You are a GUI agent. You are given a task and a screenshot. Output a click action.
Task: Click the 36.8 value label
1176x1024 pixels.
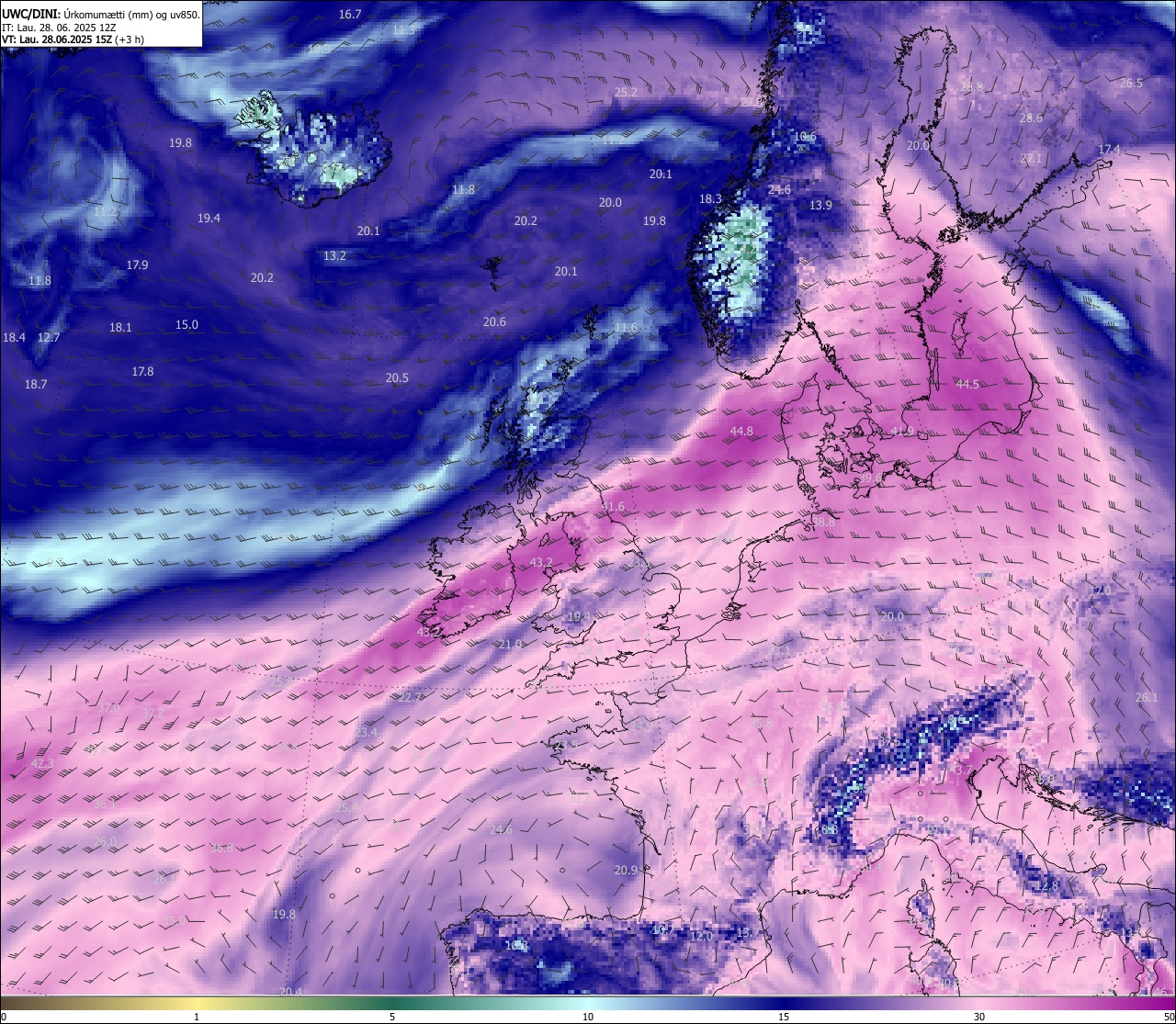[x=221, y=848]
